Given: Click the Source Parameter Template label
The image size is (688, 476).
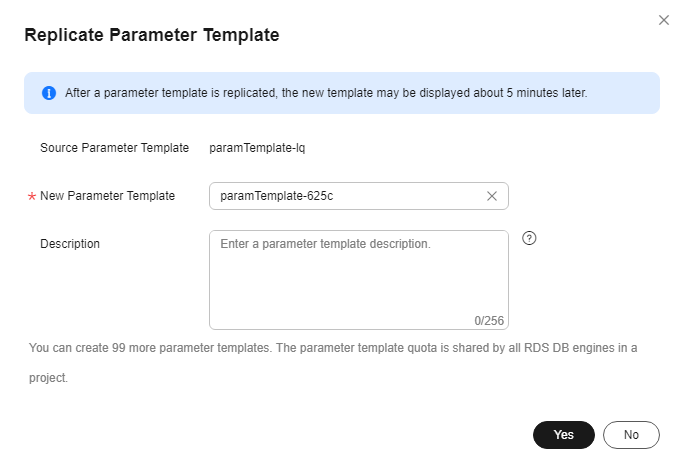Looking at the screenshot, I should tap(114, 147).
